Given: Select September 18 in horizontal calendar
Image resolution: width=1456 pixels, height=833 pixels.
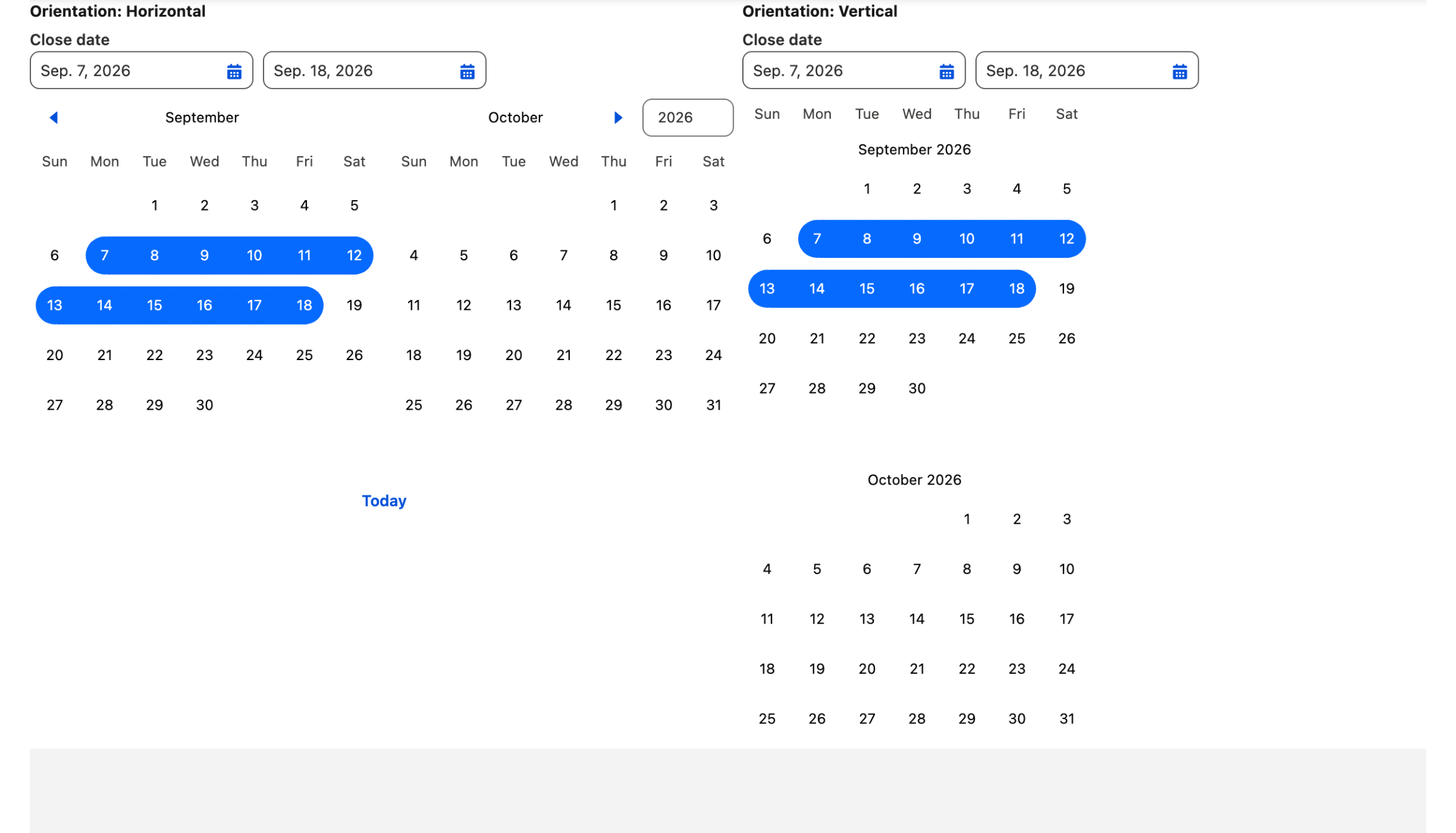Looking at the screenshot, I should 304,306.
